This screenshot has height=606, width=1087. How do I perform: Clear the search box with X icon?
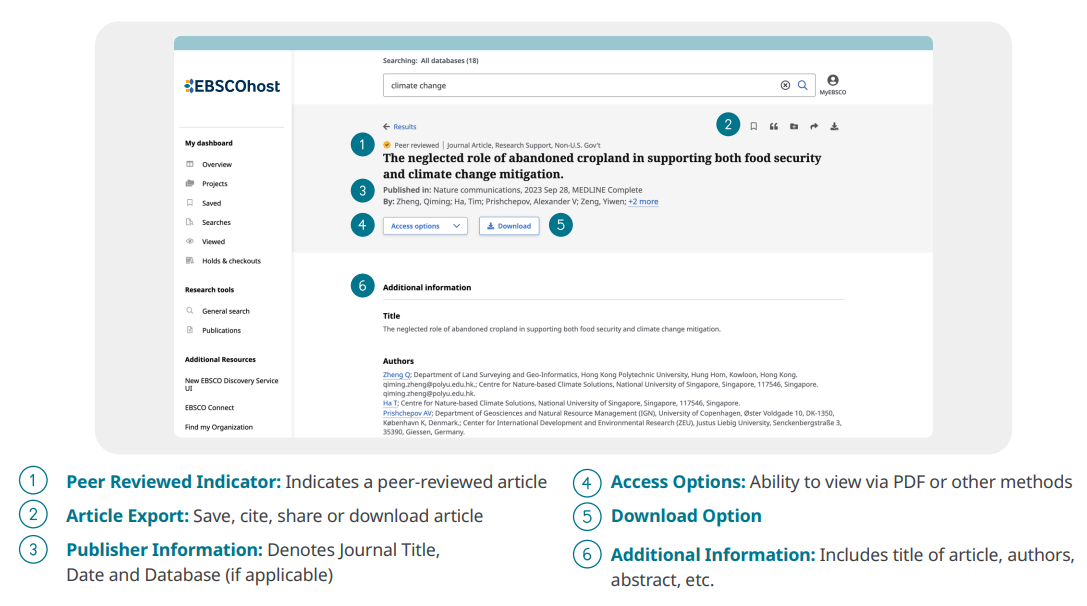[x=785, y=85]
